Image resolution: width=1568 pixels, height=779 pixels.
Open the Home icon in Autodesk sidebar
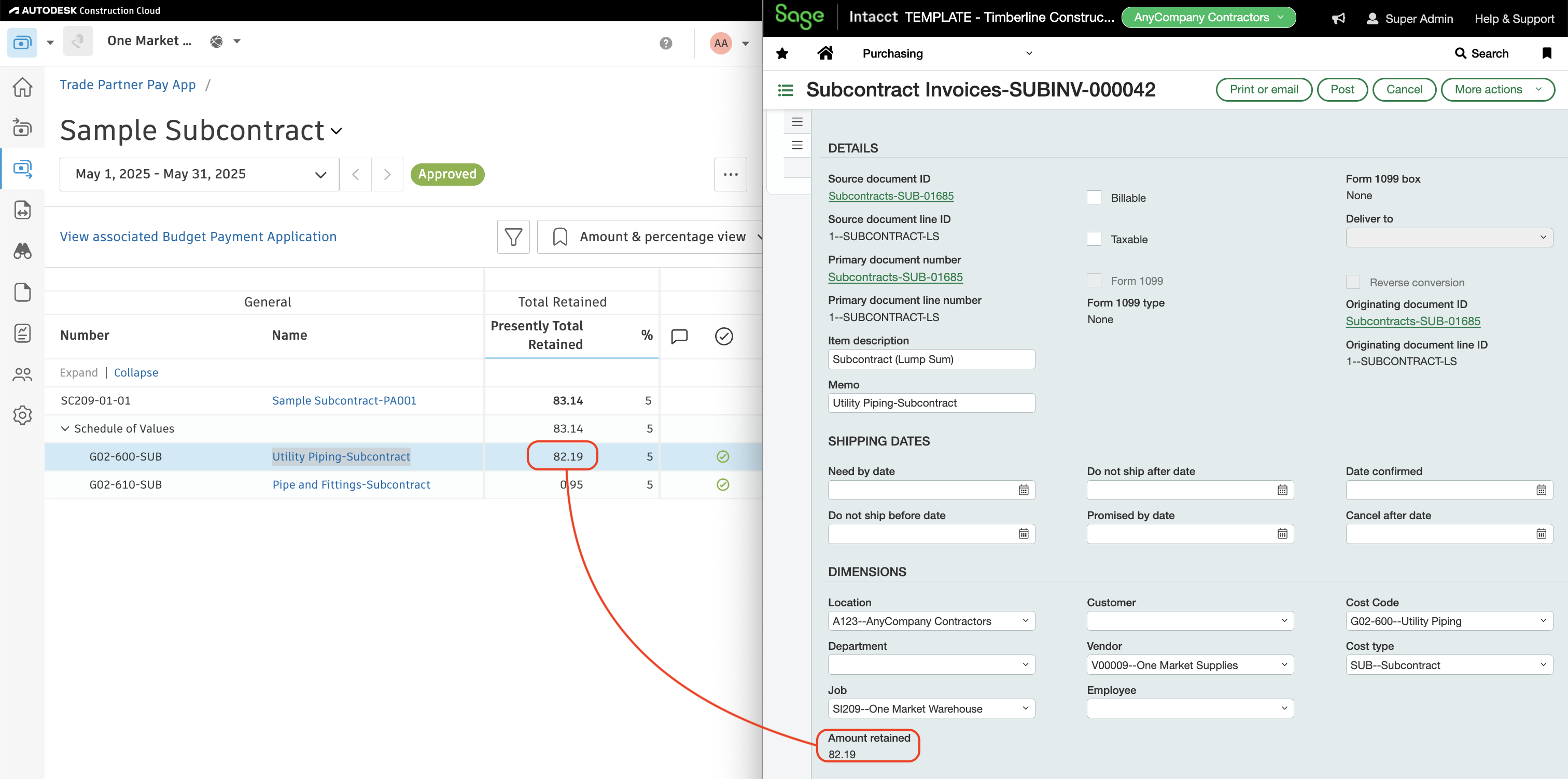[22, 87]
